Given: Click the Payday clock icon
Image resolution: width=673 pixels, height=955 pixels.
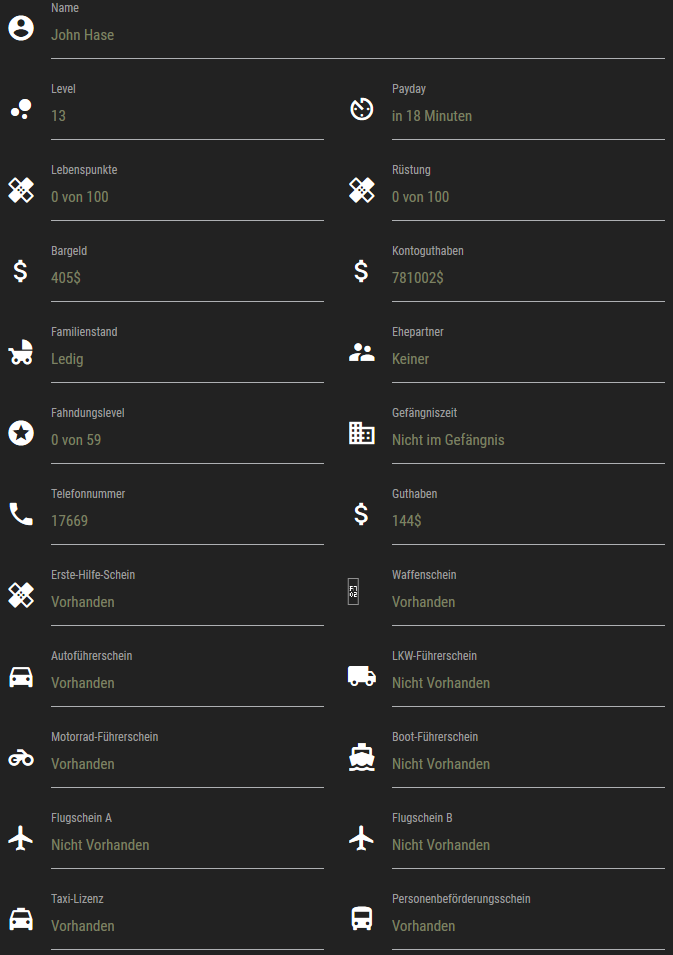Looking at the screenshot, I should click(x=361, y=109).
